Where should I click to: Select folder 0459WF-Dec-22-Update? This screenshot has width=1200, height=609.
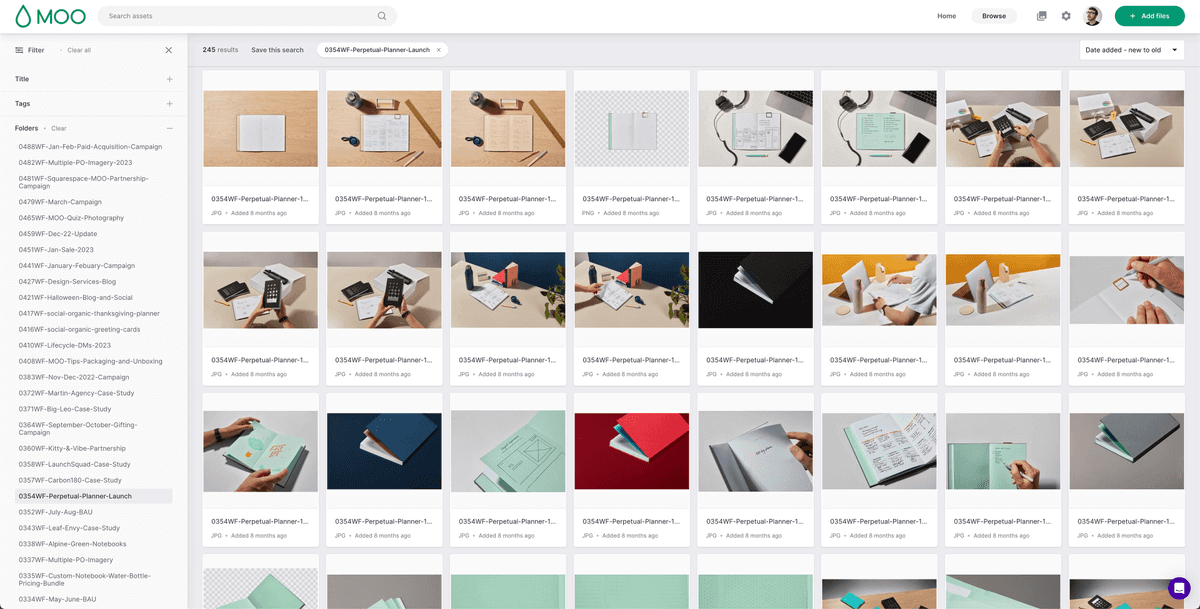pos(58,234)
